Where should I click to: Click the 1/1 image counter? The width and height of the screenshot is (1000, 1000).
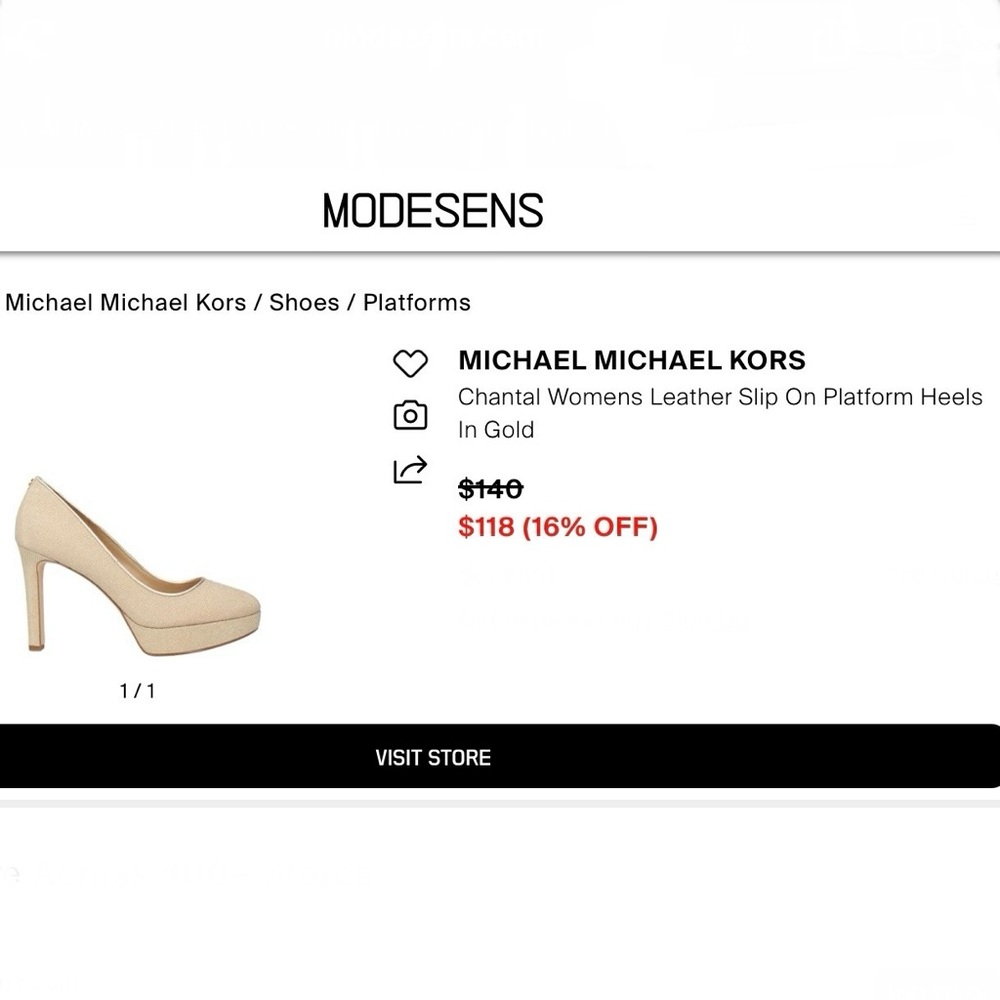[139, 688]
